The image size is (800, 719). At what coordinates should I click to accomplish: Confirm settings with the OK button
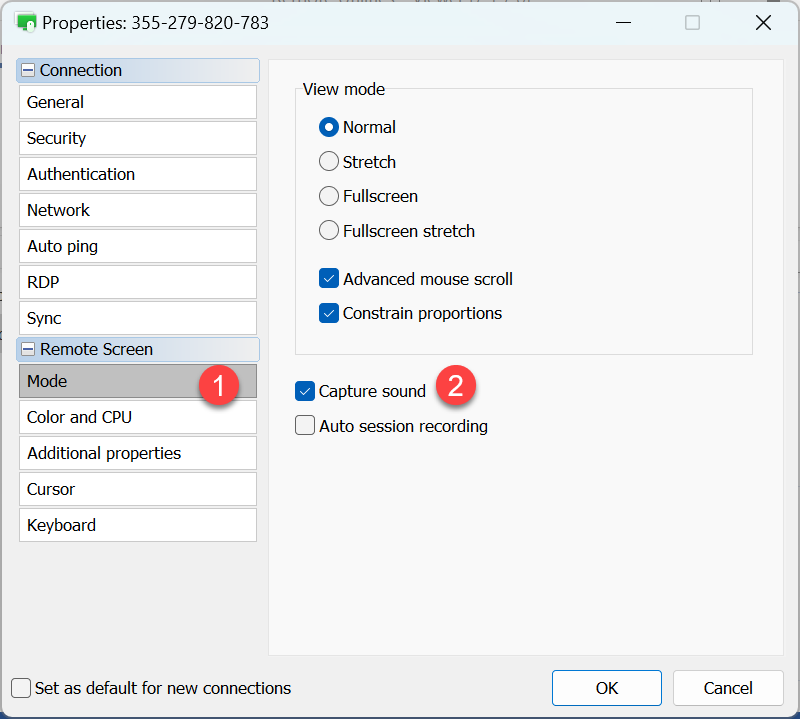pos(606,688)
